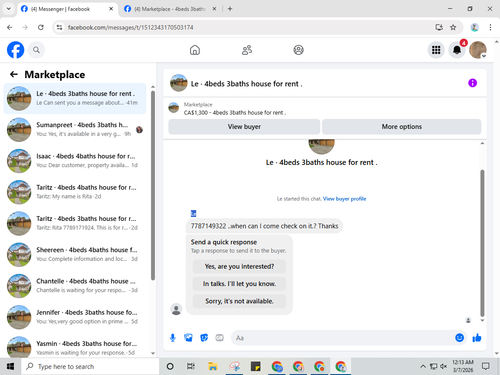Click the listing thumbnail beside Marketplace label
This screenshot has width=500, height=375.
click(x=173, y=108)
